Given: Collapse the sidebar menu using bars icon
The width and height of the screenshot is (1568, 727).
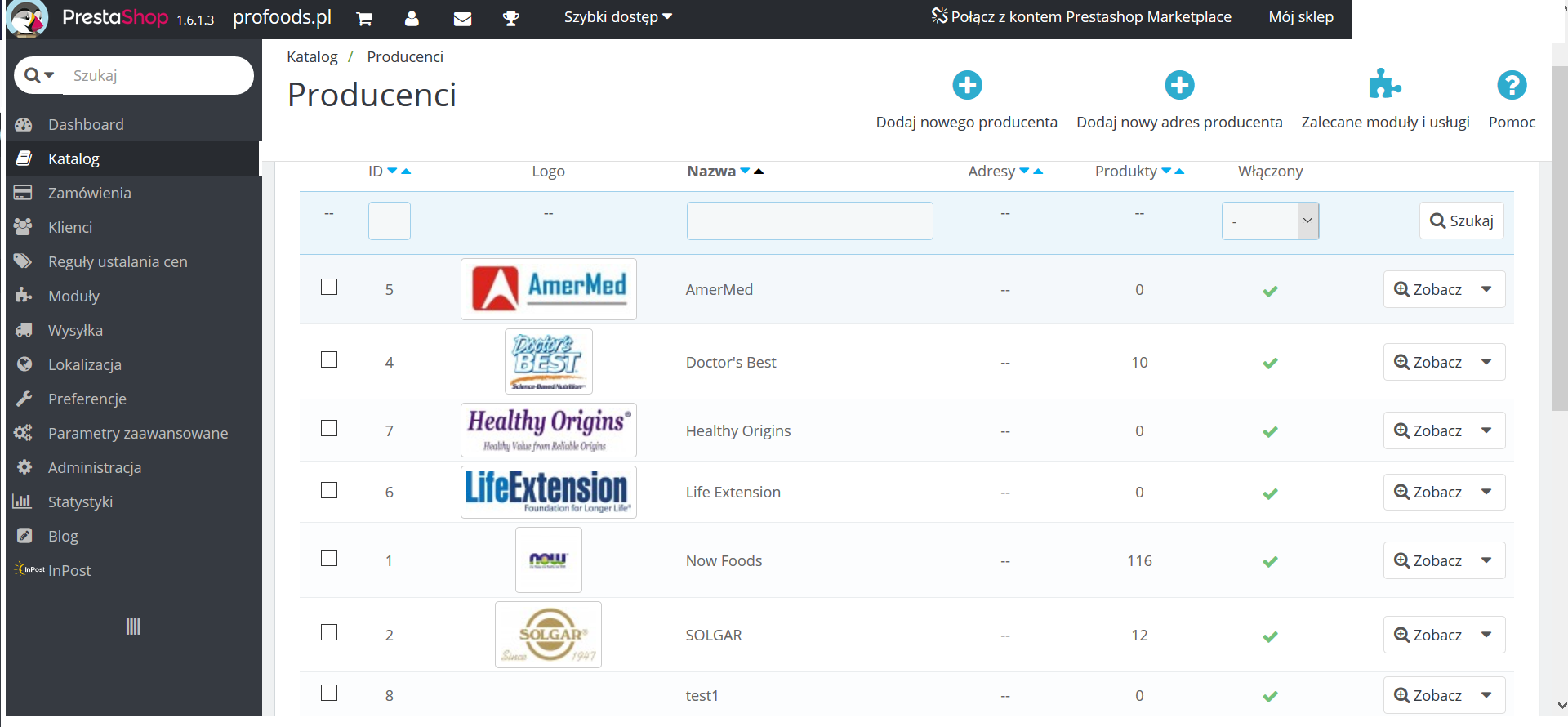Looking at the screenshot, I should 133,626.
